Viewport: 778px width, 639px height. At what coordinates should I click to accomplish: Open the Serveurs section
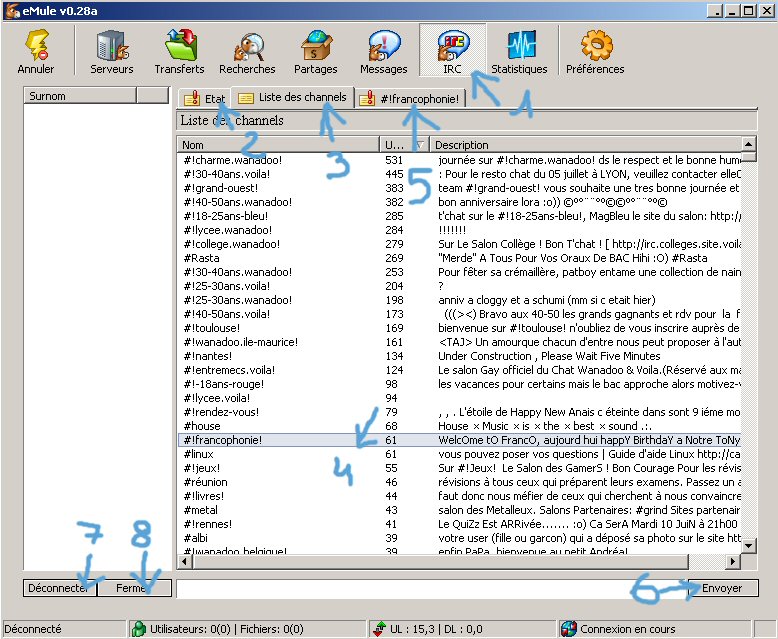coord(112,52)
